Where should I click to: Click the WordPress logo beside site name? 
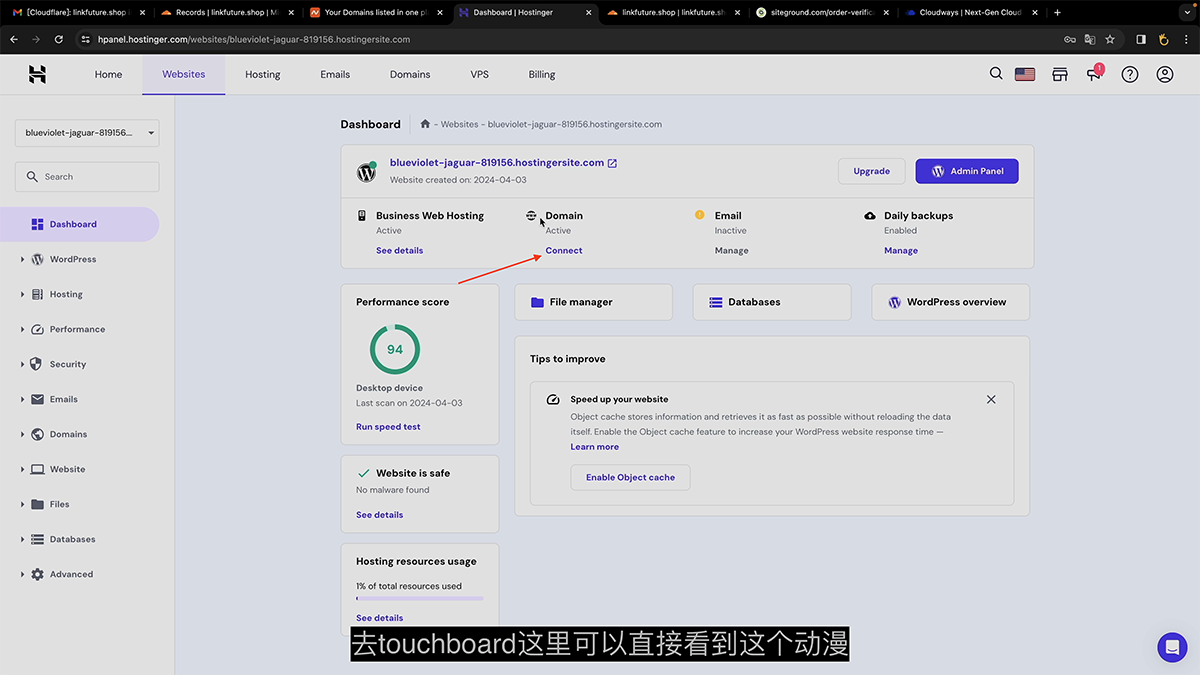coord(367,172)
